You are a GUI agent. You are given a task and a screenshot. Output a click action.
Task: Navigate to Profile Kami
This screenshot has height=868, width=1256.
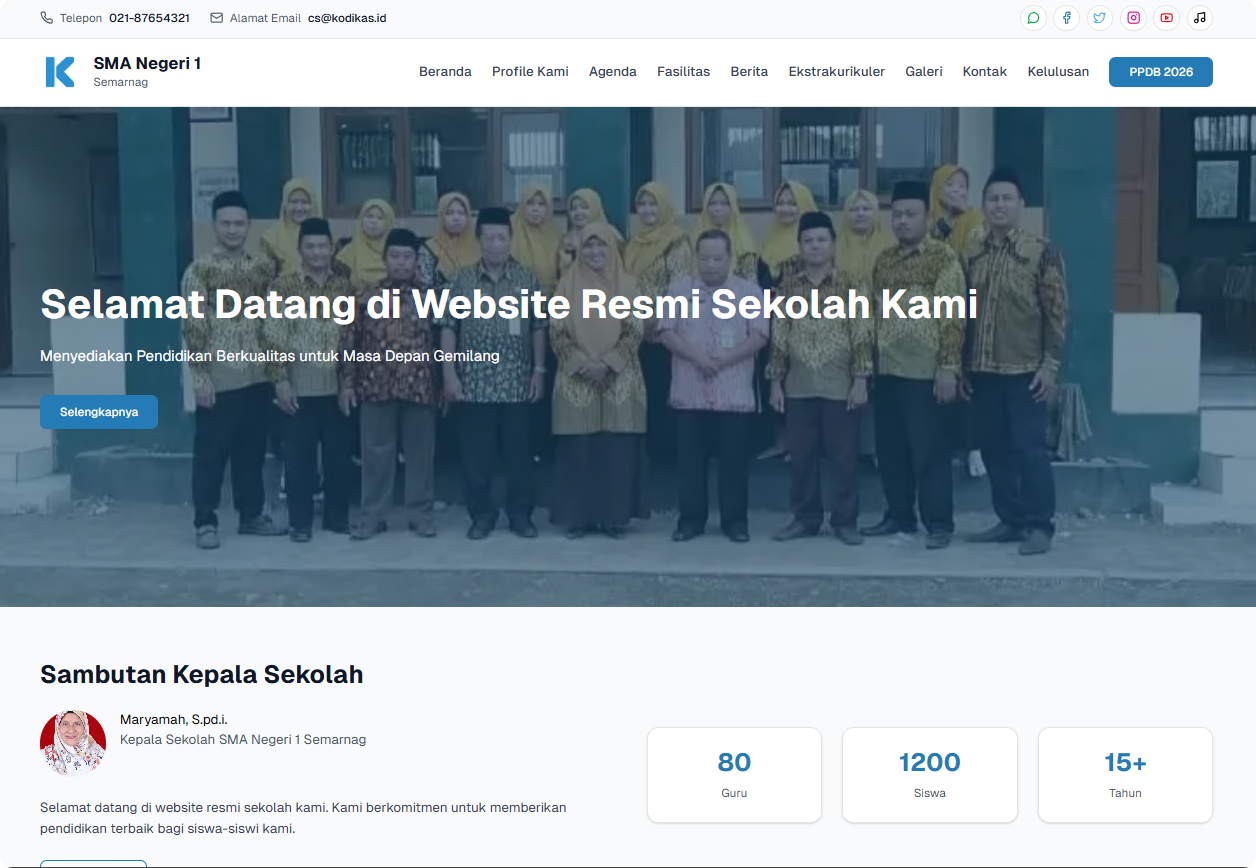(530, 71)
